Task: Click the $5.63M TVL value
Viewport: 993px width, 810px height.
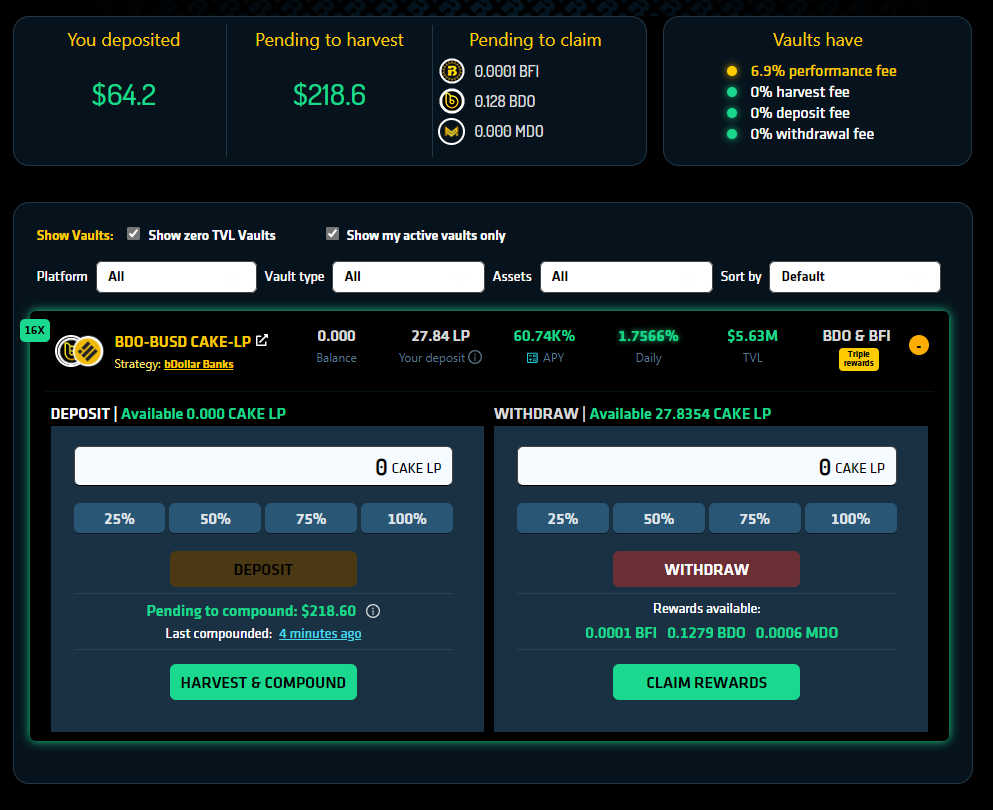Action: click(752, 336)
